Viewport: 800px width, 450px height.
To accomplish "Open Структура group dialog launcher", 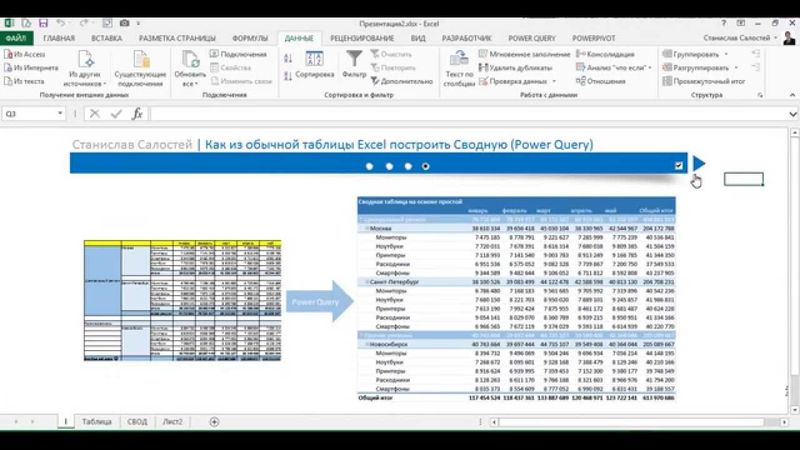I will point(760,95).
